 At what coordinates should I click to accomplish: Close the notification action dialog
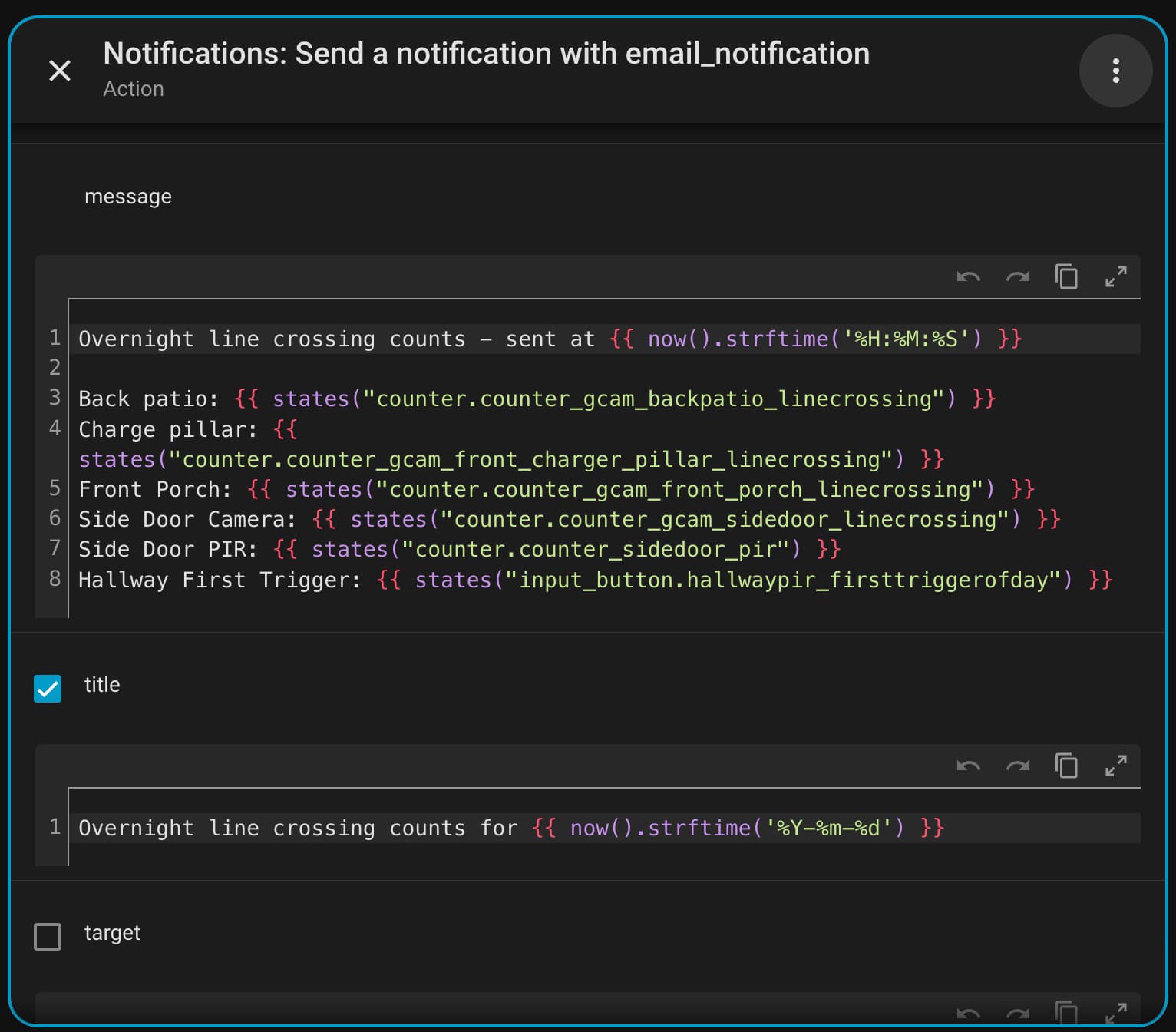60,71
